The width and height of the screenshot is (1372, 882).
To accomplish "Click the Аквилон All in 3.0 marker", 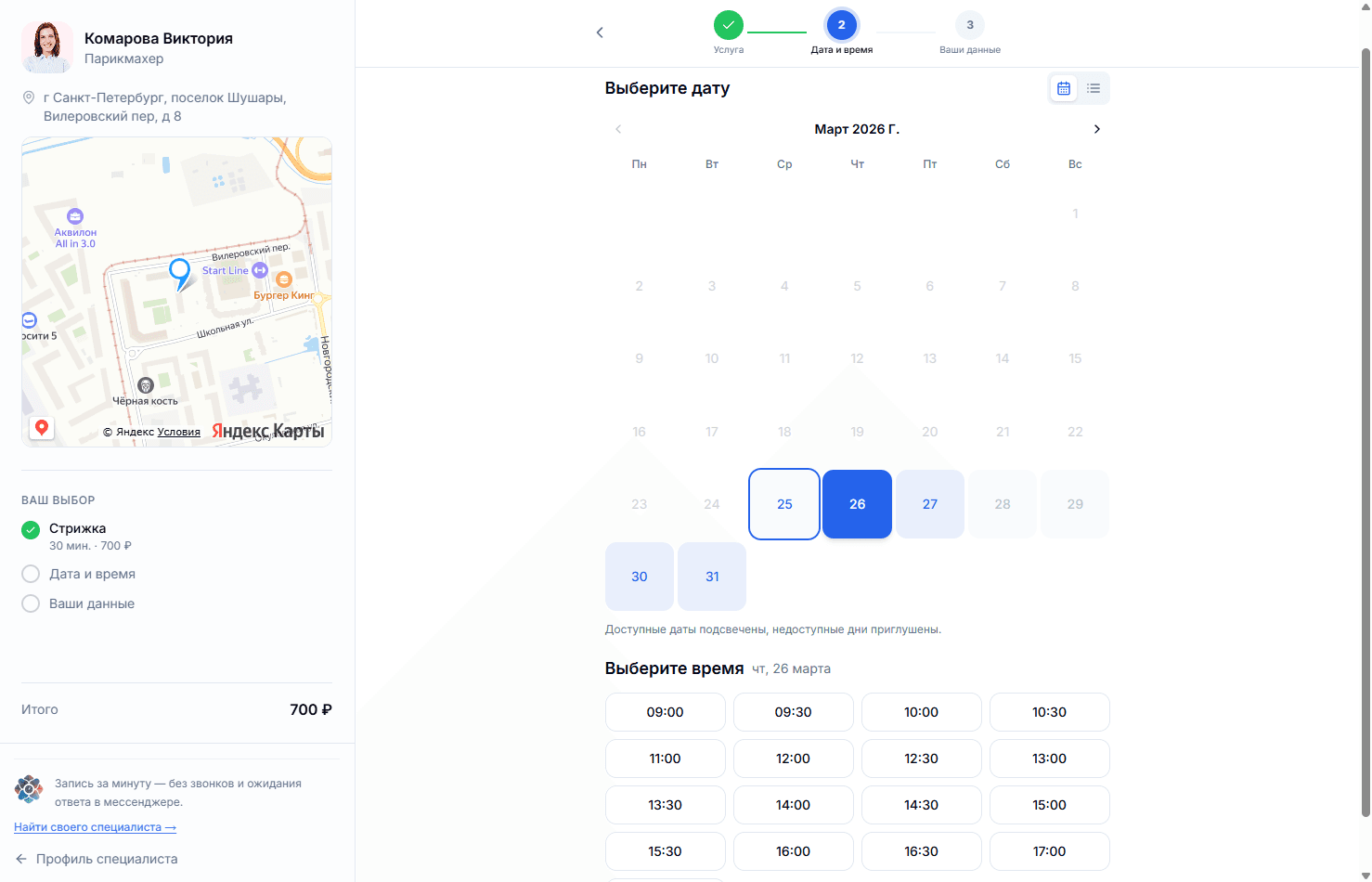I will (75, 217).
